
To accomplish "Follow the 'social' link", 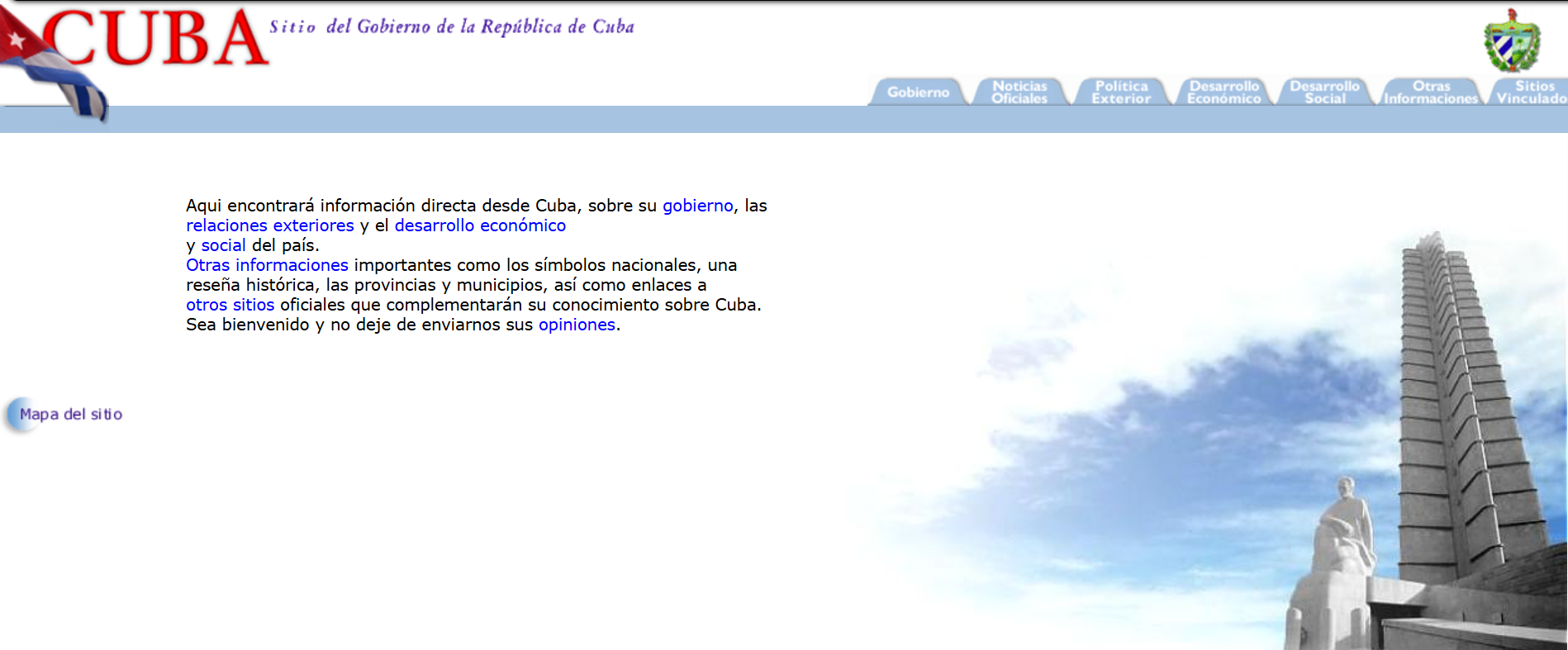I will point(224,245).
